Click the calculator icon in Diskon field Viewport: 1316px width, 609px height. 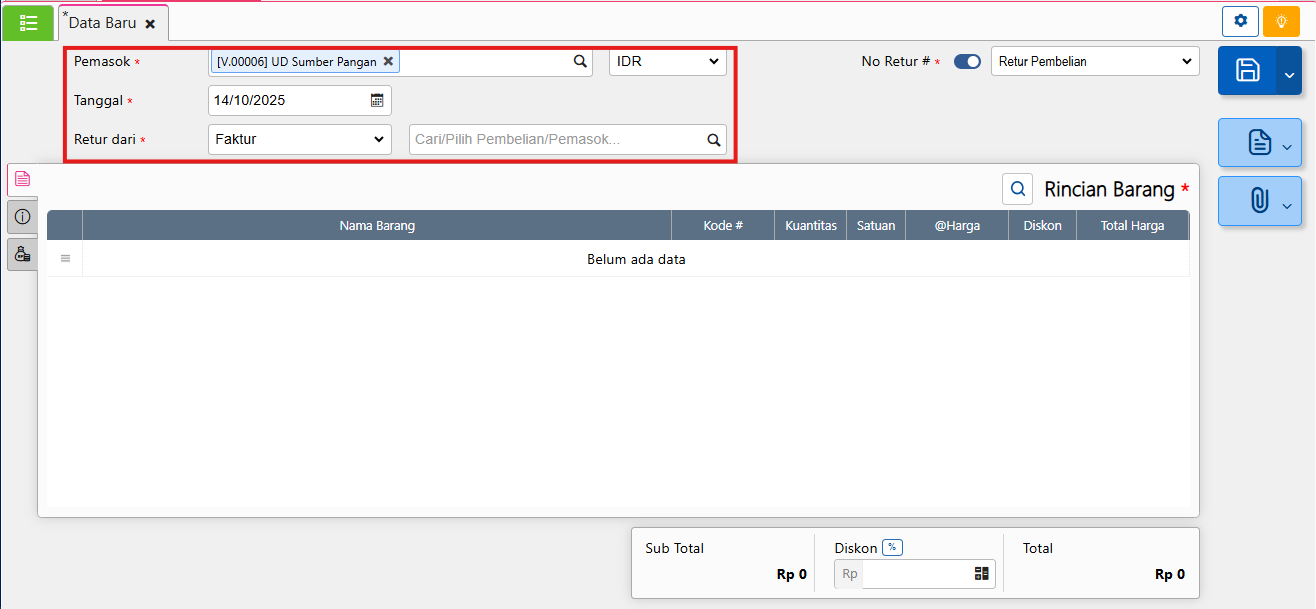click(981, 574)
